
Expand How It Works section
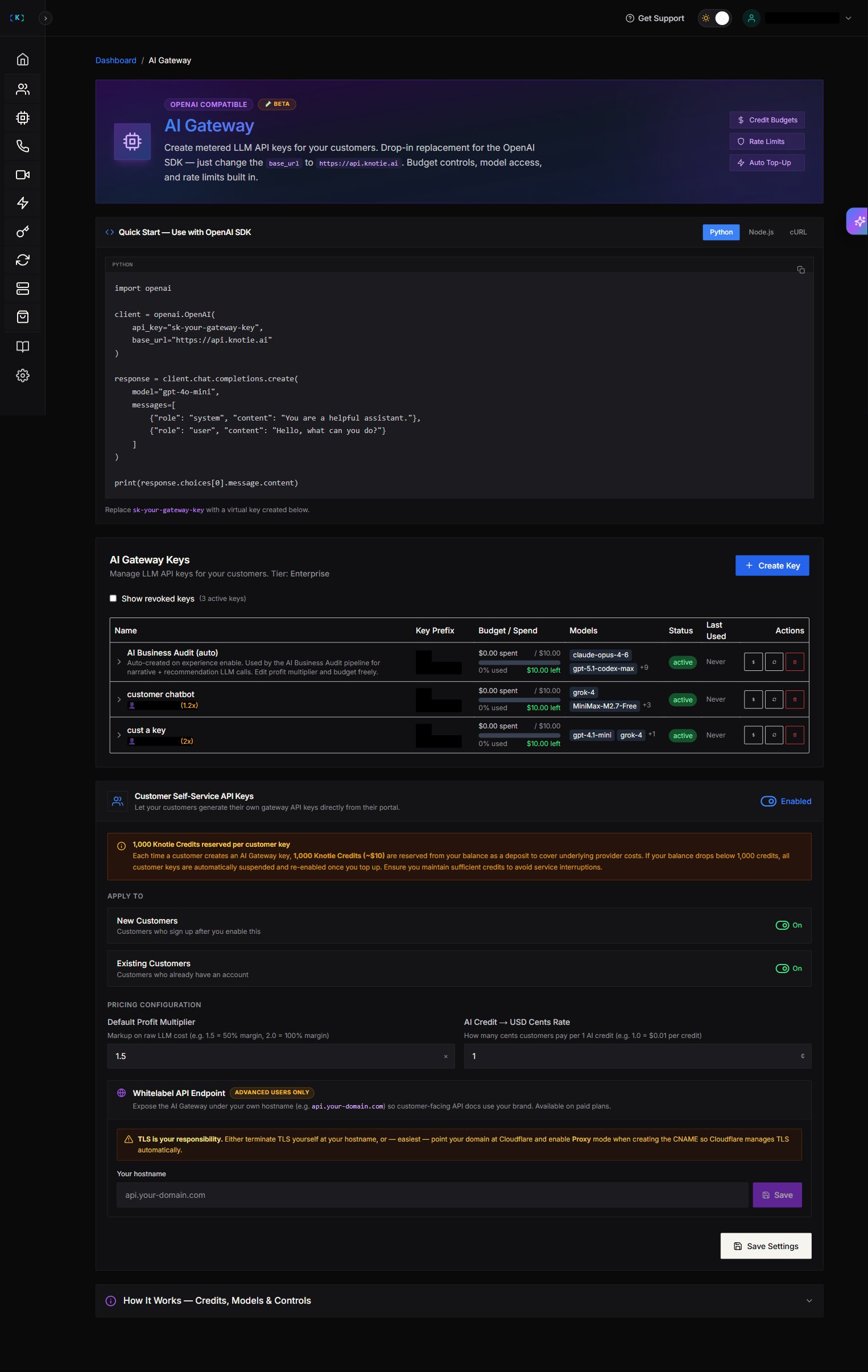[459, 1300]
